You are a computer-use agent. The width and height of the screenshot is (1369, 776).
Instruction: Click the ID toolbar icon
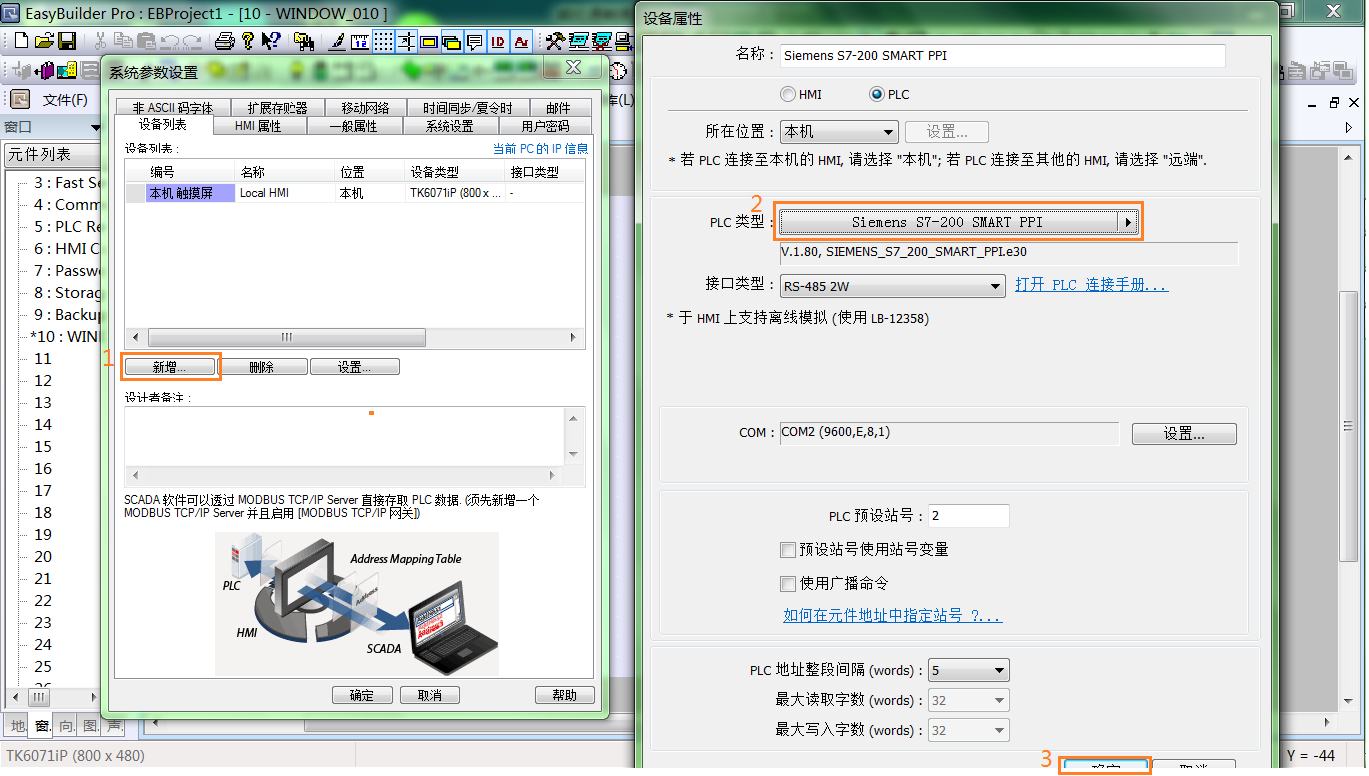(498, 41)
